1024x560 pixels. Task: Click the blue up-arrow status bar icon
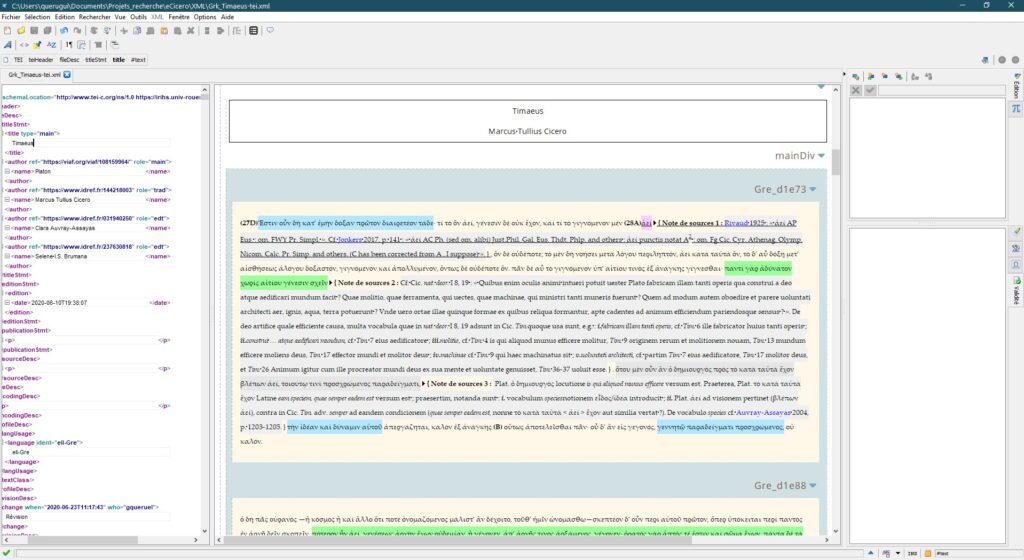pyautogui.click(x=870, y=553)
